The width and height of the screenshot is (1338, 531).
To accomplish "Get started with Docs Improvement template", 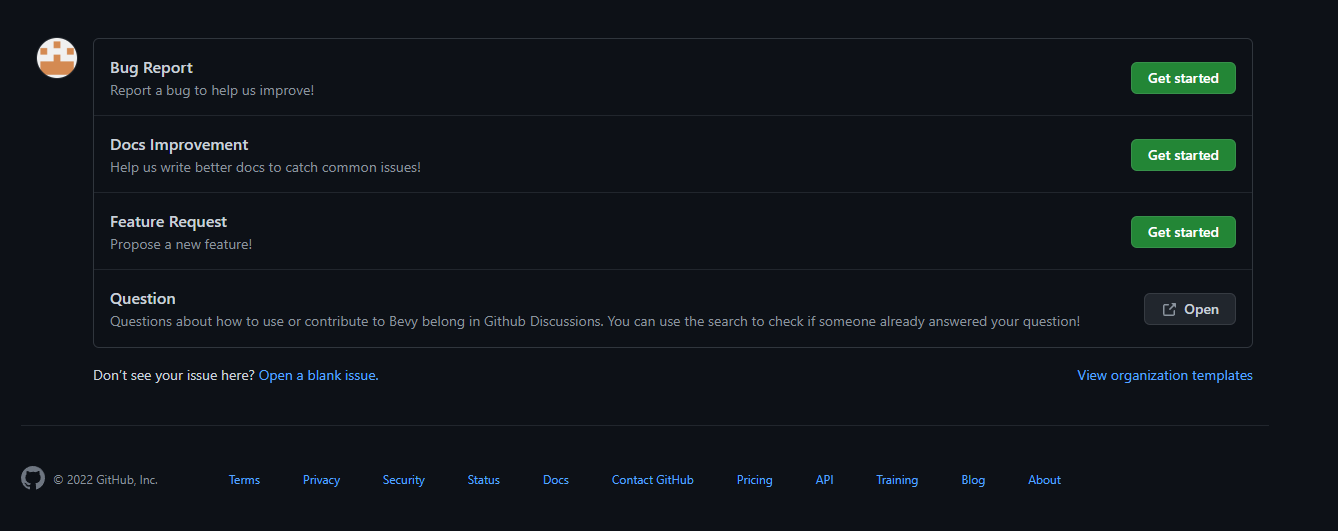I will coord(1183,155).
